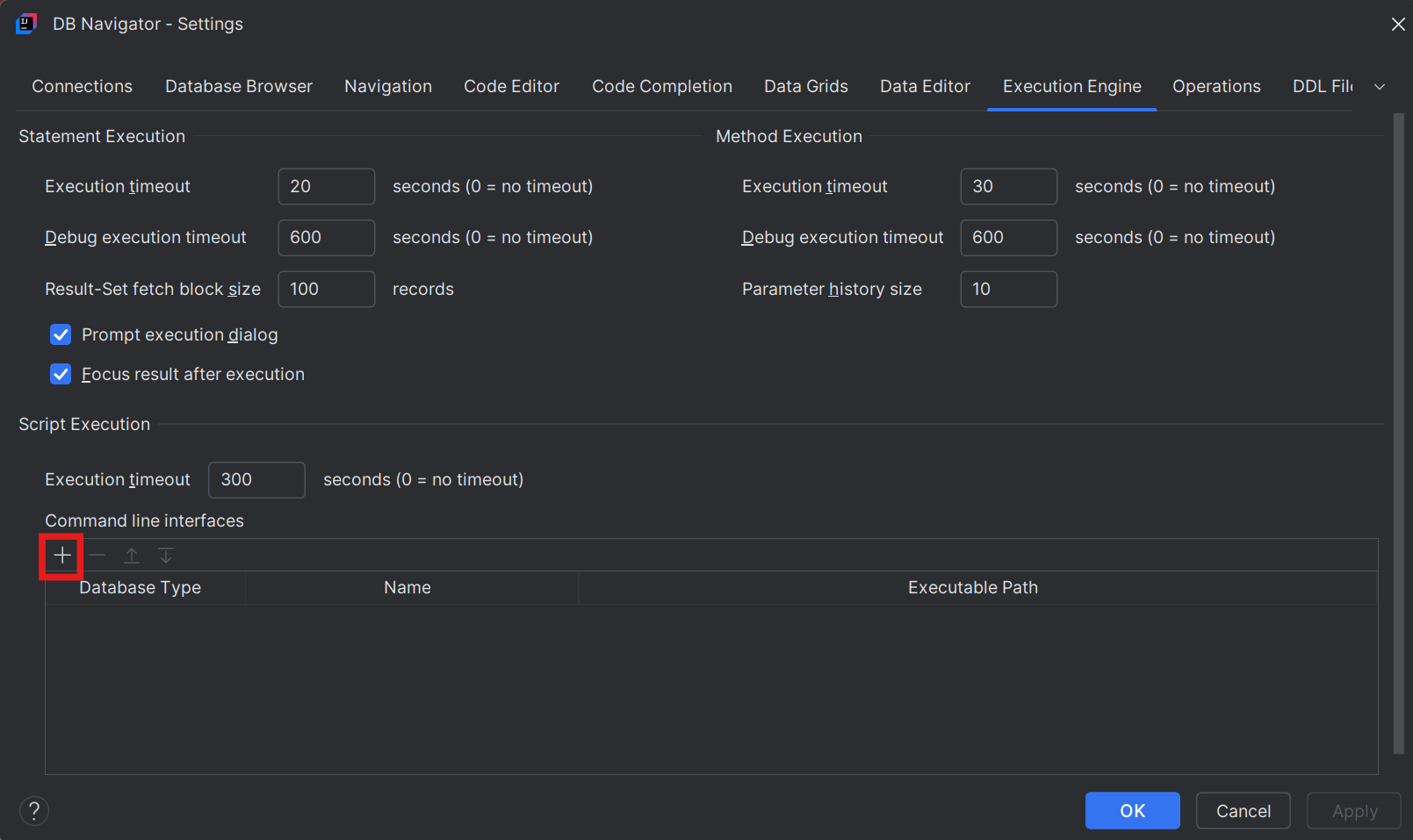This screenshot has width=1413, height=840.
Task: Confirm settings with the OK button
Action: [1133, 811]
